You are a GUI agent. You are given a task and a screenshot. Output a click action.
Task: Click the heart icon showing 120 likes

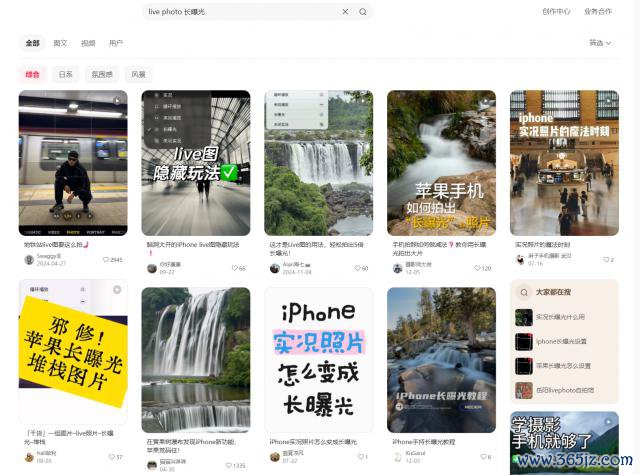[476, 268]
